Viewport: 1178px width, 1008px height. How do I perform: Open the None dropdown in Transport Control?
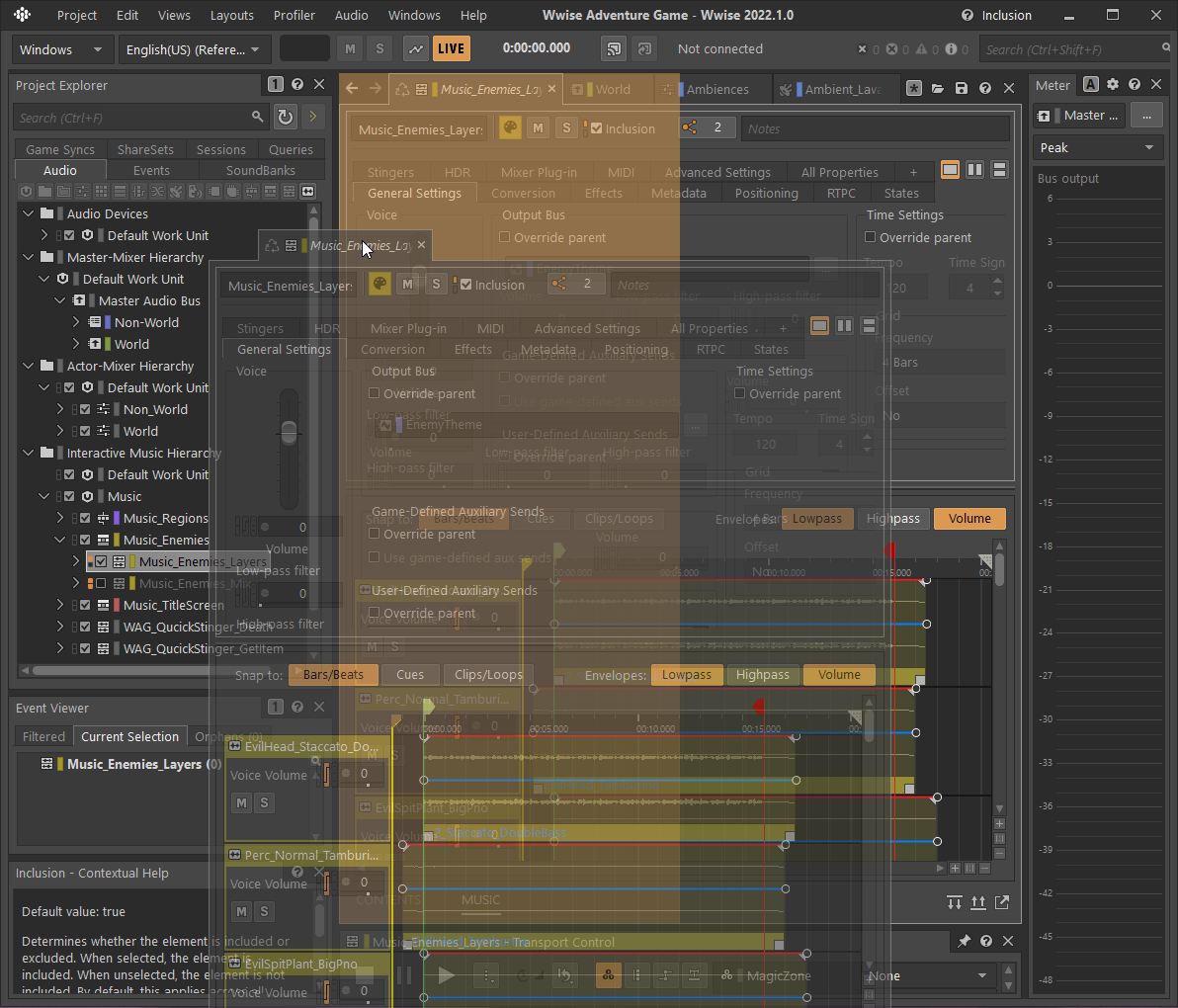pos(929,975)
